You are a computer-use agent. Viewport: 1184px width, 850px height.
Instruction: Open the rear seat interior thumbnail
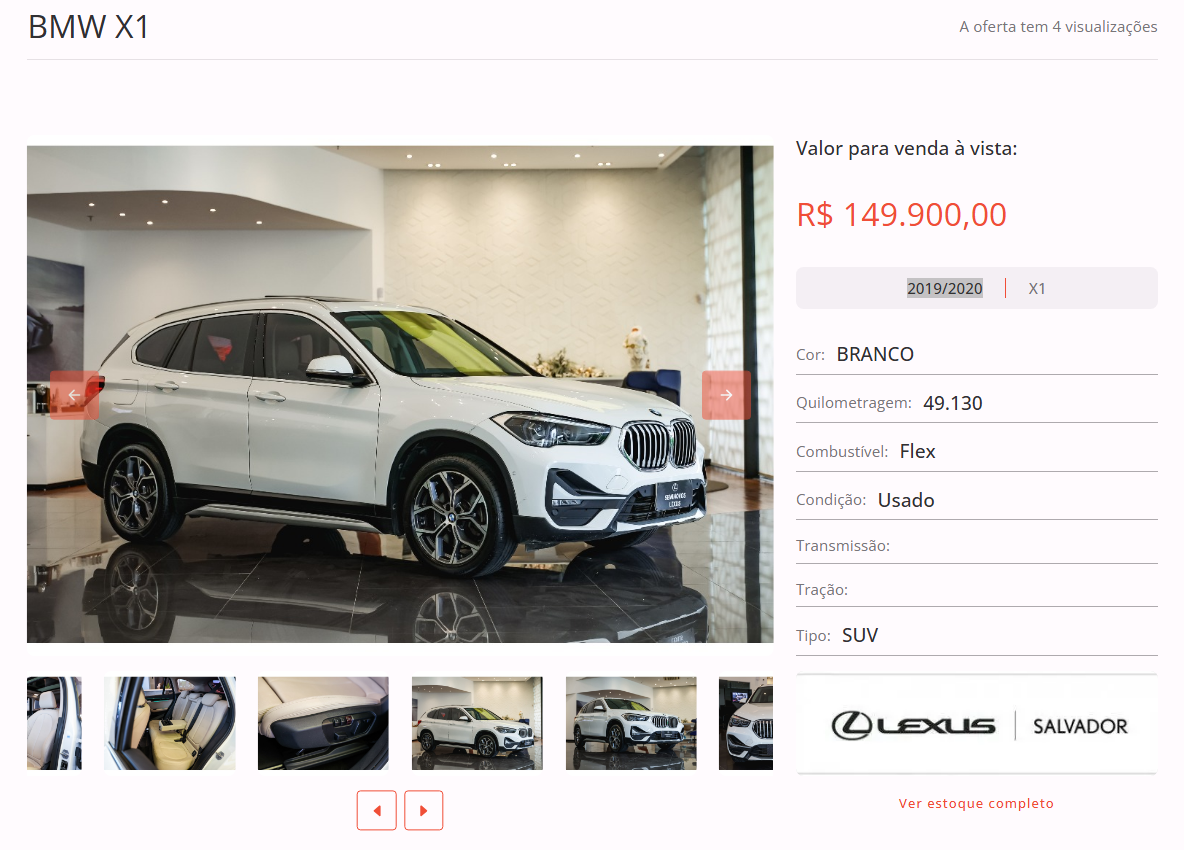click(170, 723)
